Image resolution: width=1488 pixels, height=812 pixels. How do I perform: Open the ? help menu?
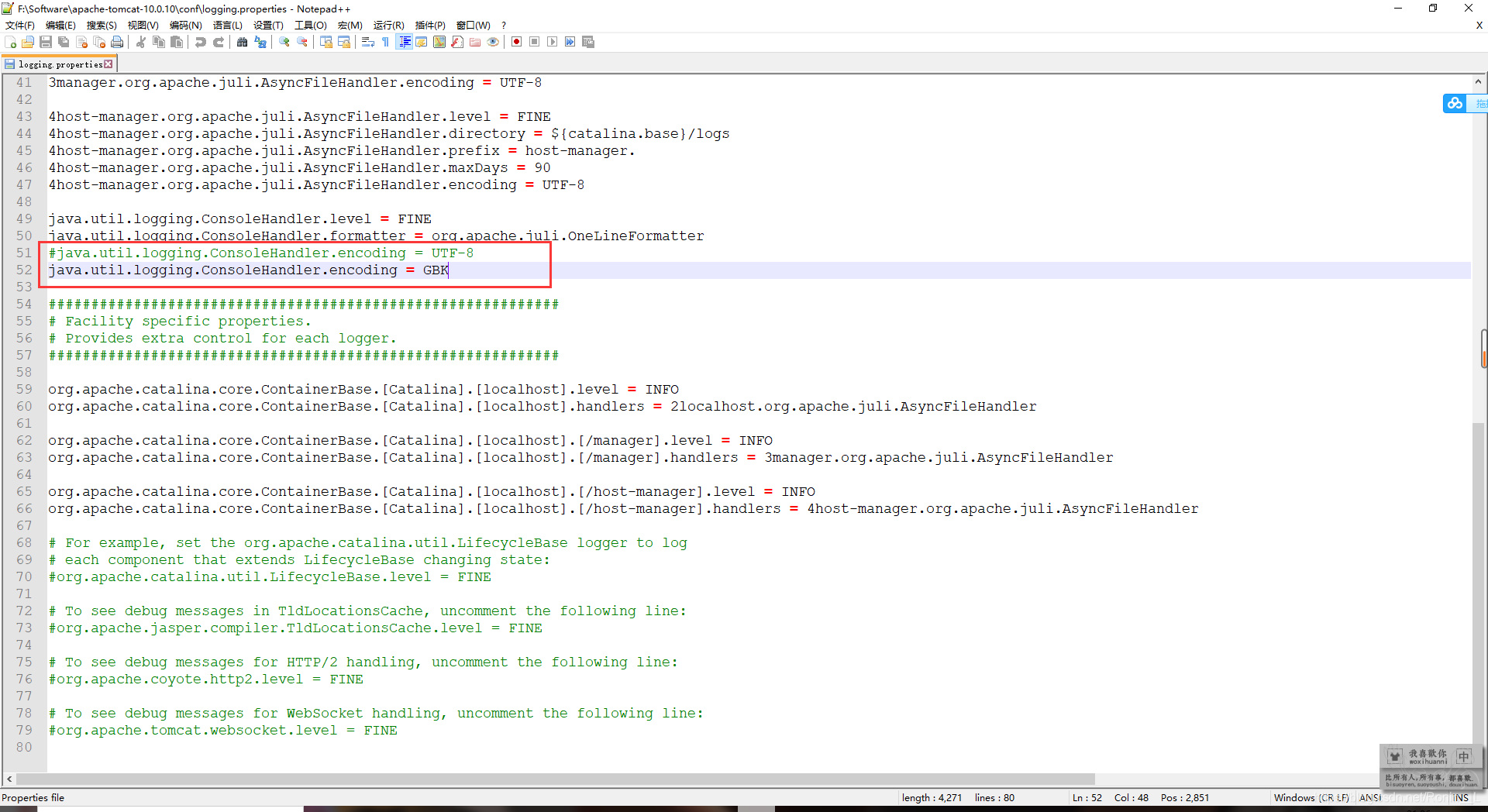pos(504,26)
